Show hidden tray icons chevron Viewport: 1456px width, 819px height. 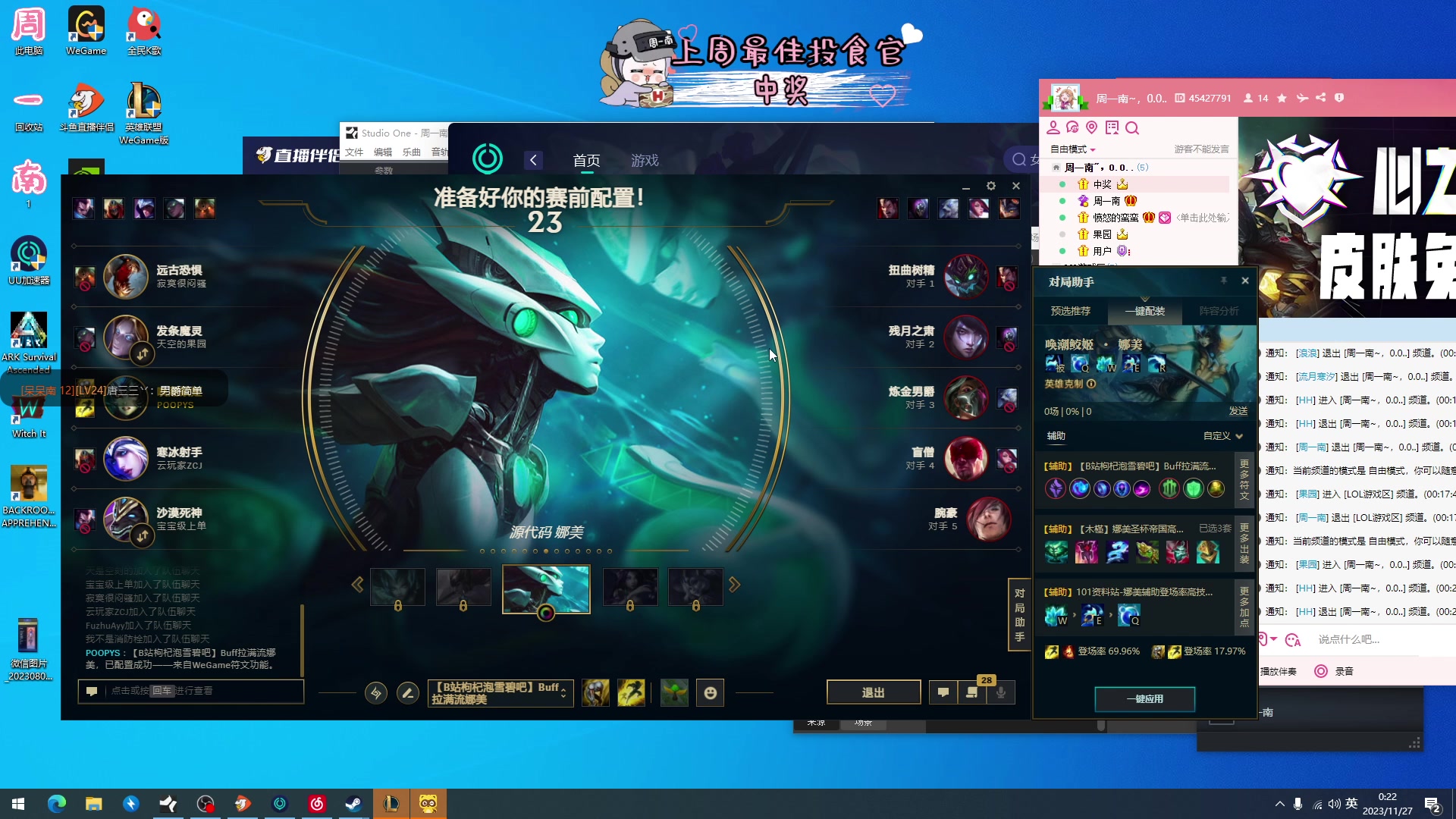click(x=1279, y=804)
